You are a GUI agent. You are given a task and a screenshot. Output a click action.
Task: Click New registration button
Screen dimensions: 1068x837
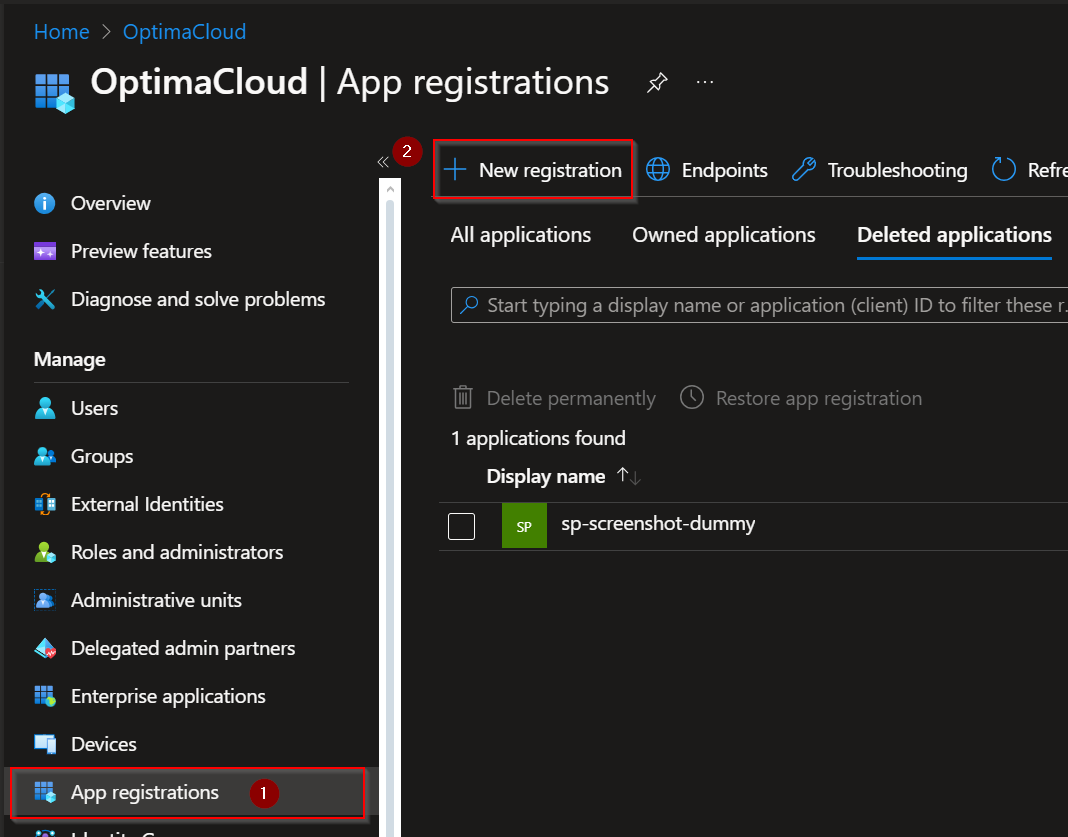[x=533, y=170]
